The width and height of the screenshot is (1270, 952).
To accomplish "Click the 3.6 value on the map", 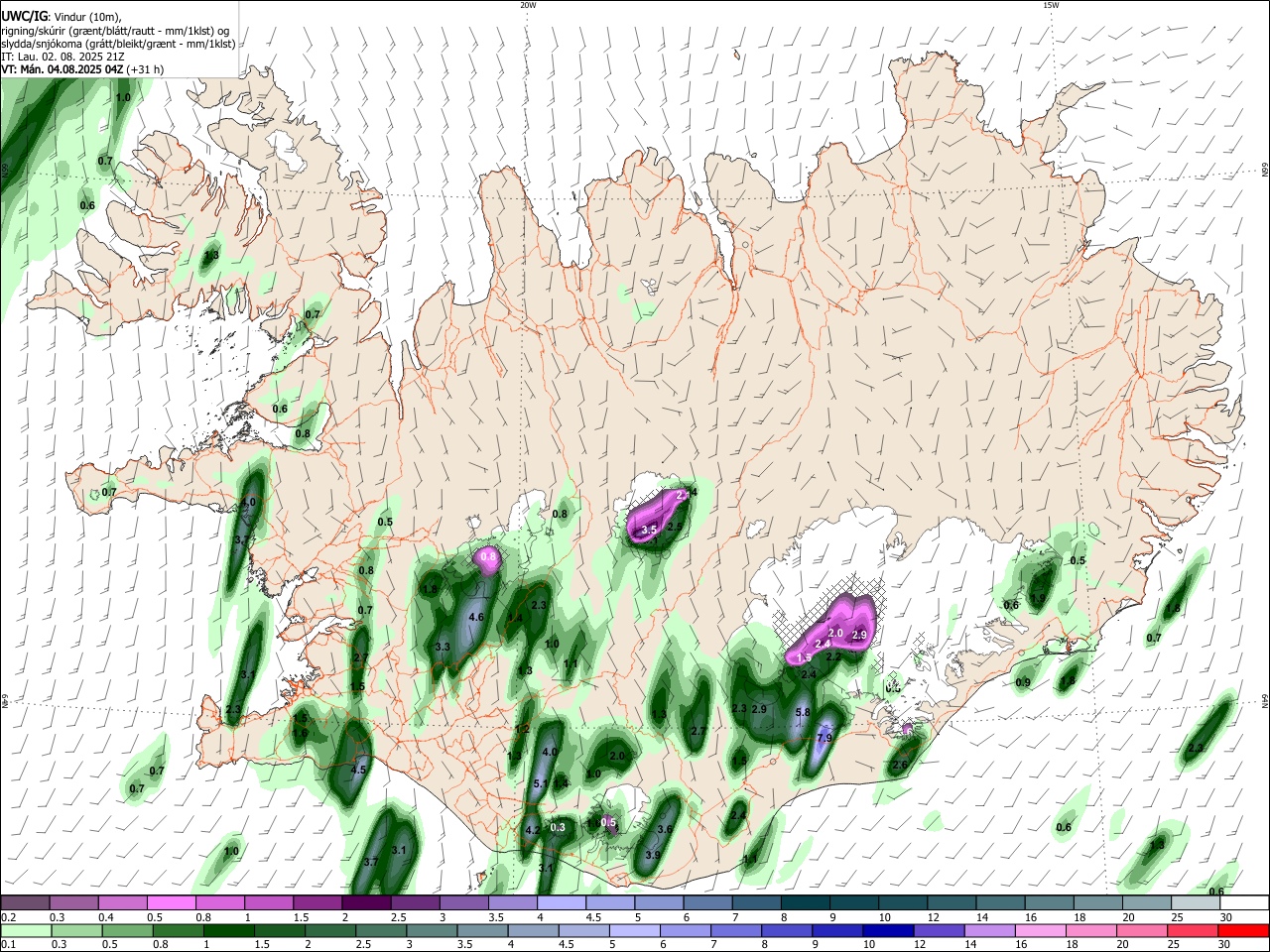I will pos(665,830).
